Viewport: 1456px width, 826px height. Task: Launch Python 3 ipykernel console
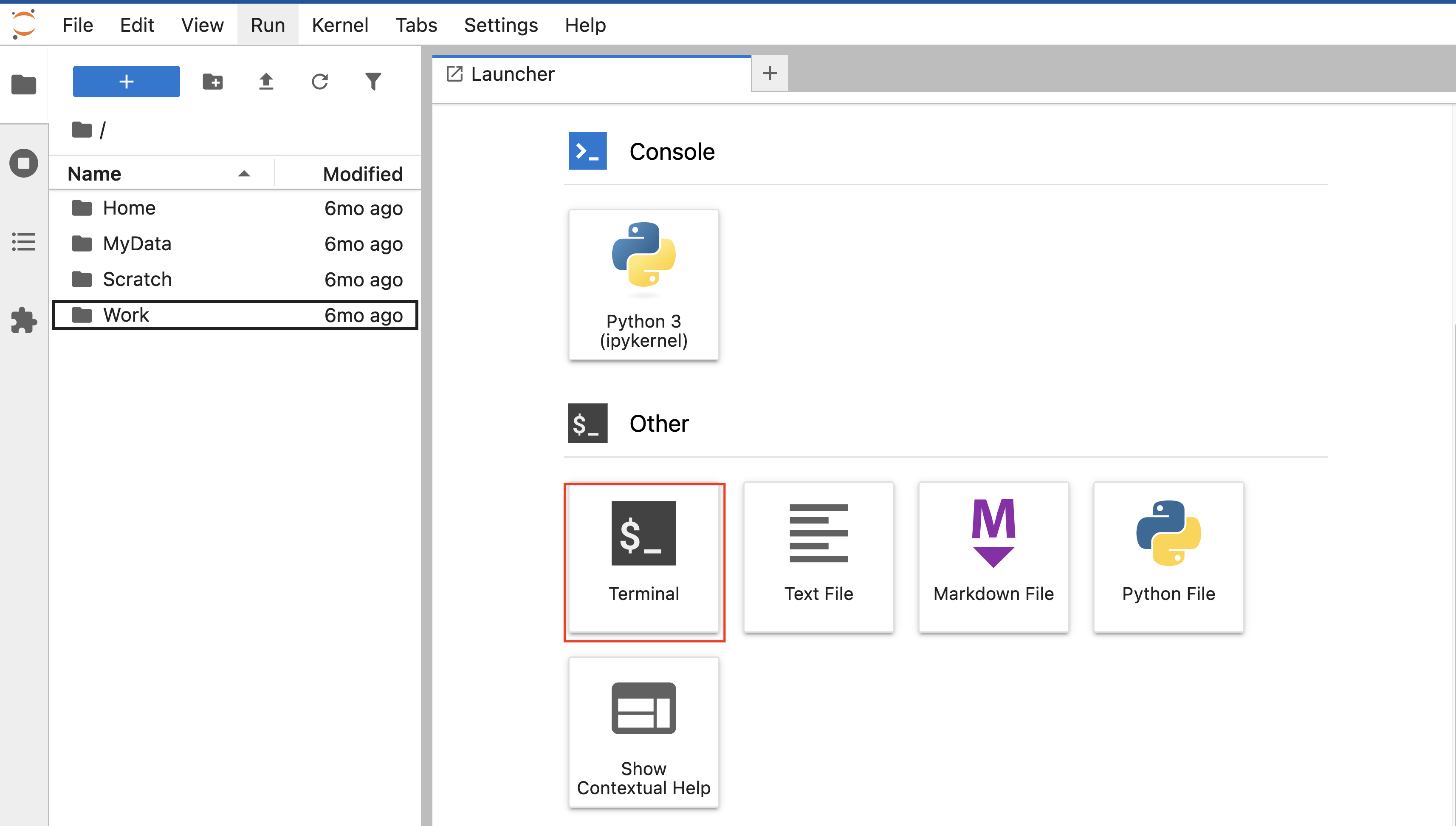point(643,285)
